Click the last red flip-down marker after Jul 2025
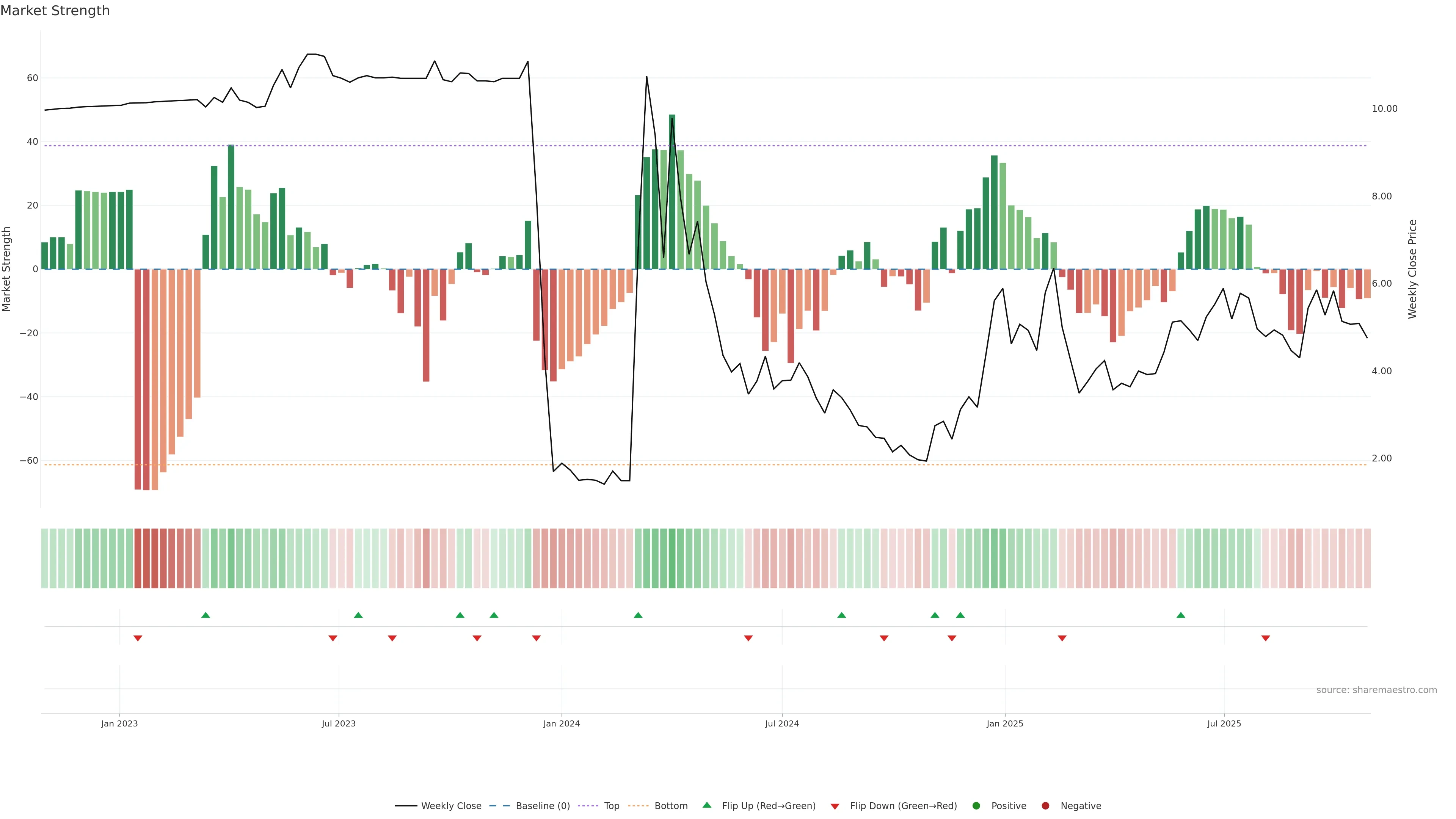The image size is (1456, 819). coord(1266,638)
